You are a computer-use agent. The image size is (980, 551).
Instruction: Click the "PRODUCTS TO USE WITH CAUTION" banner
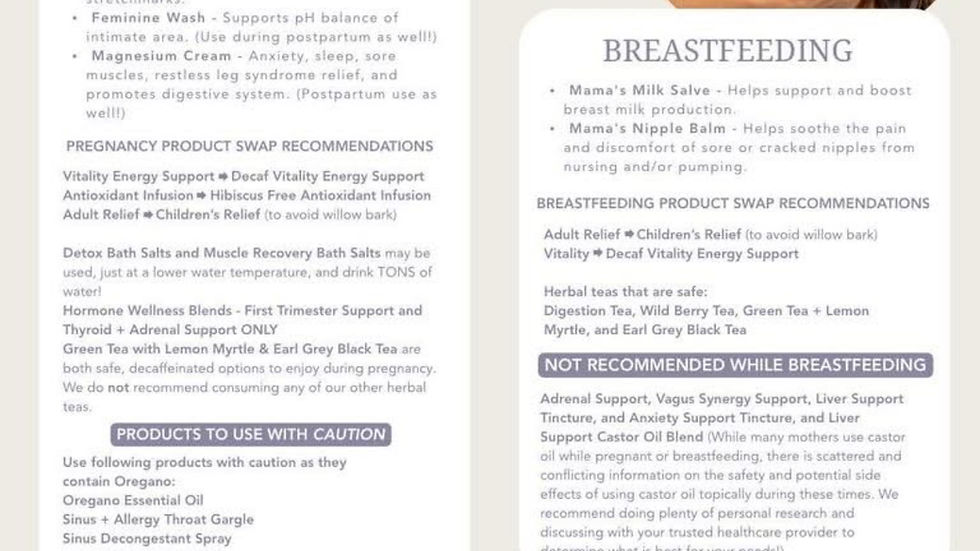[x=250, y=434]
